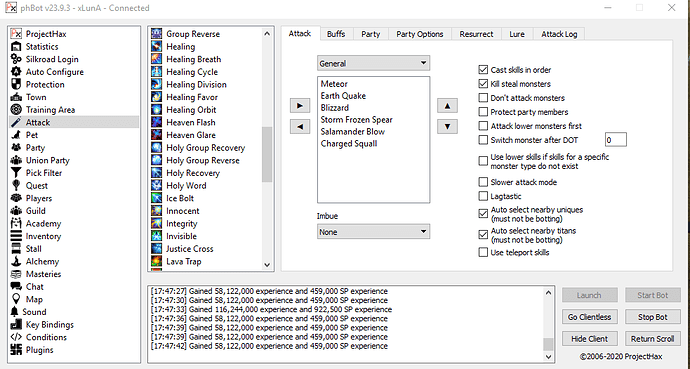Open the Sound bell icon
Screen dimensions: 690x369
point(16,312)
